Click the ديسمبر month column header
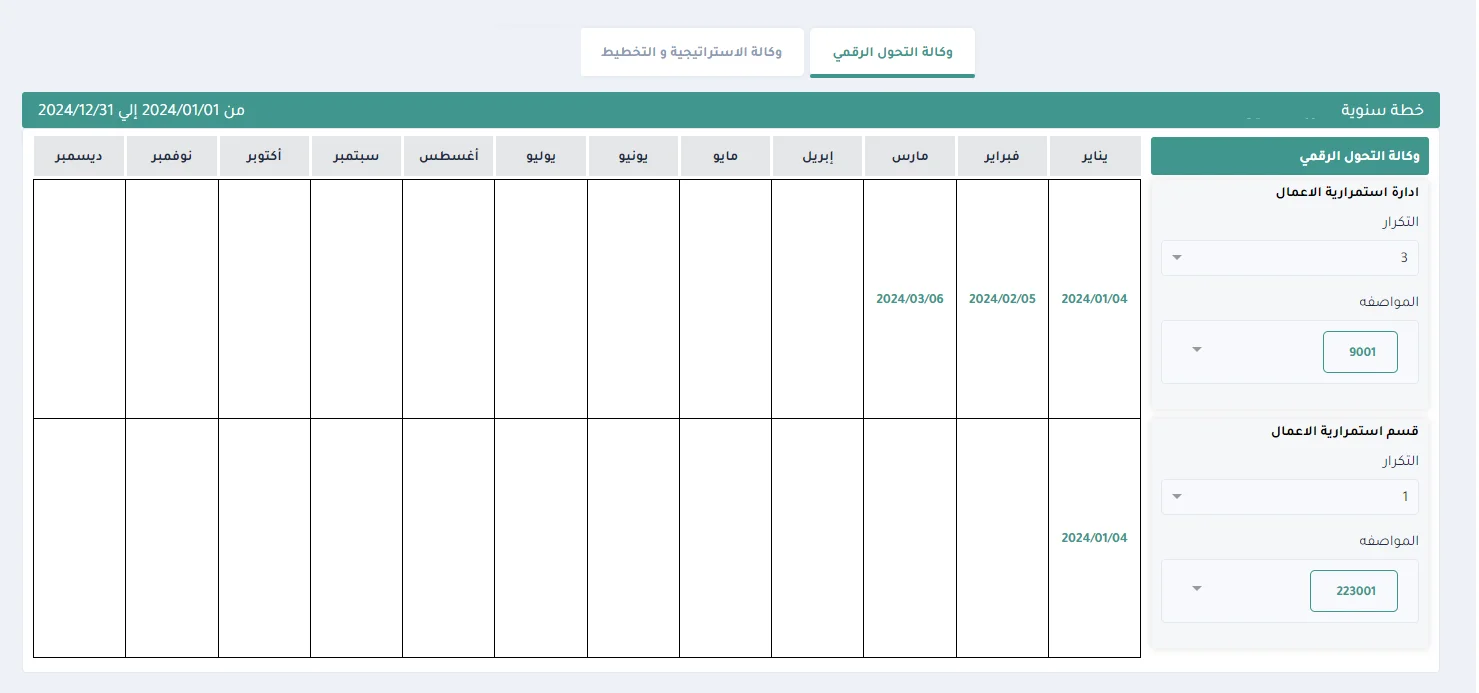 pos(79,157)
